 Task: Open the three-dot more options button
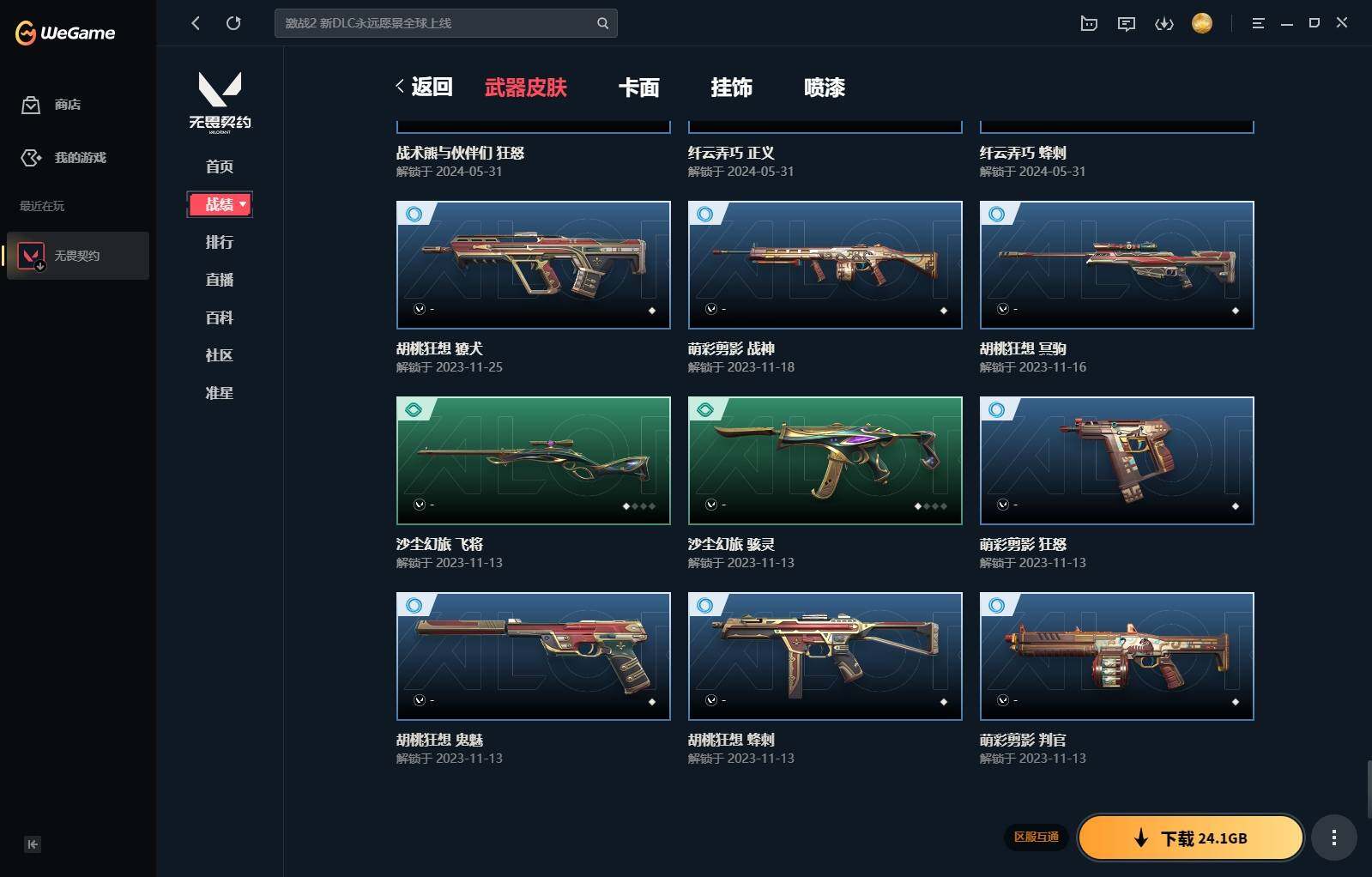pyautogui.click(x=1333, y=838)
